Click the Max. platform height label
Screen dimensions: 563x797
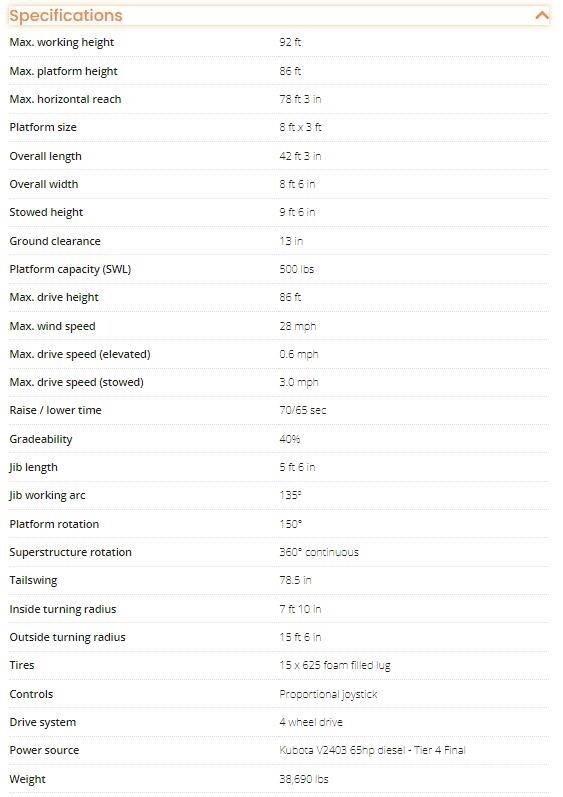coord(64,71)
